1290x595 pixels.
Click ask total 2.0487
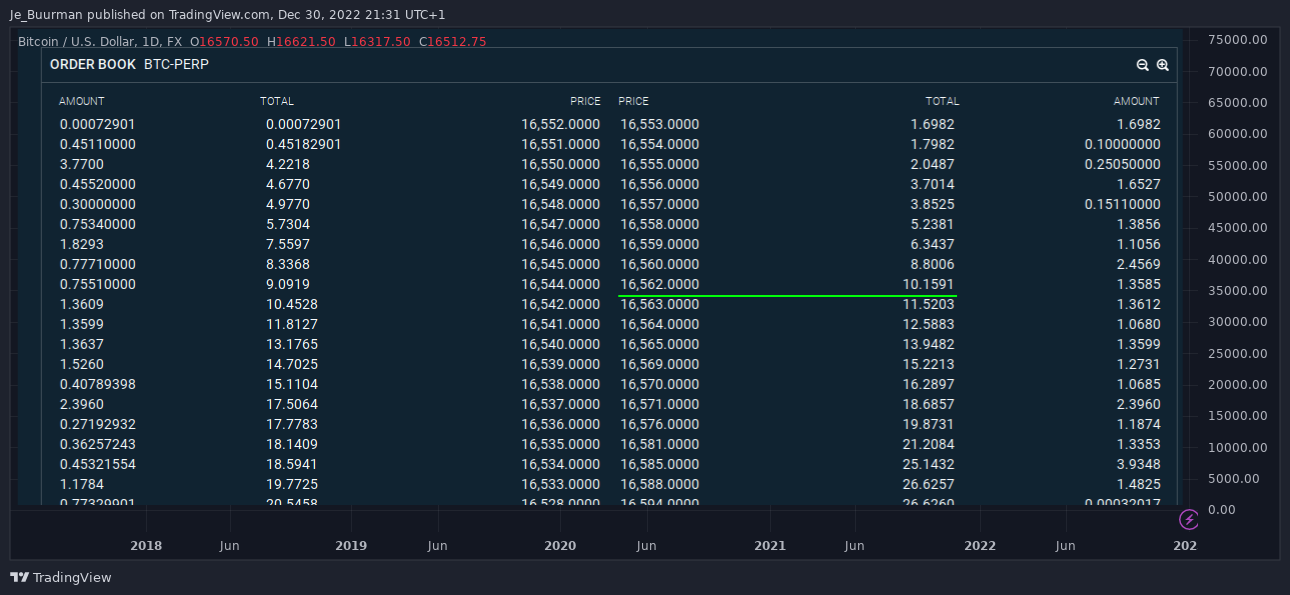tap(933, 164)
